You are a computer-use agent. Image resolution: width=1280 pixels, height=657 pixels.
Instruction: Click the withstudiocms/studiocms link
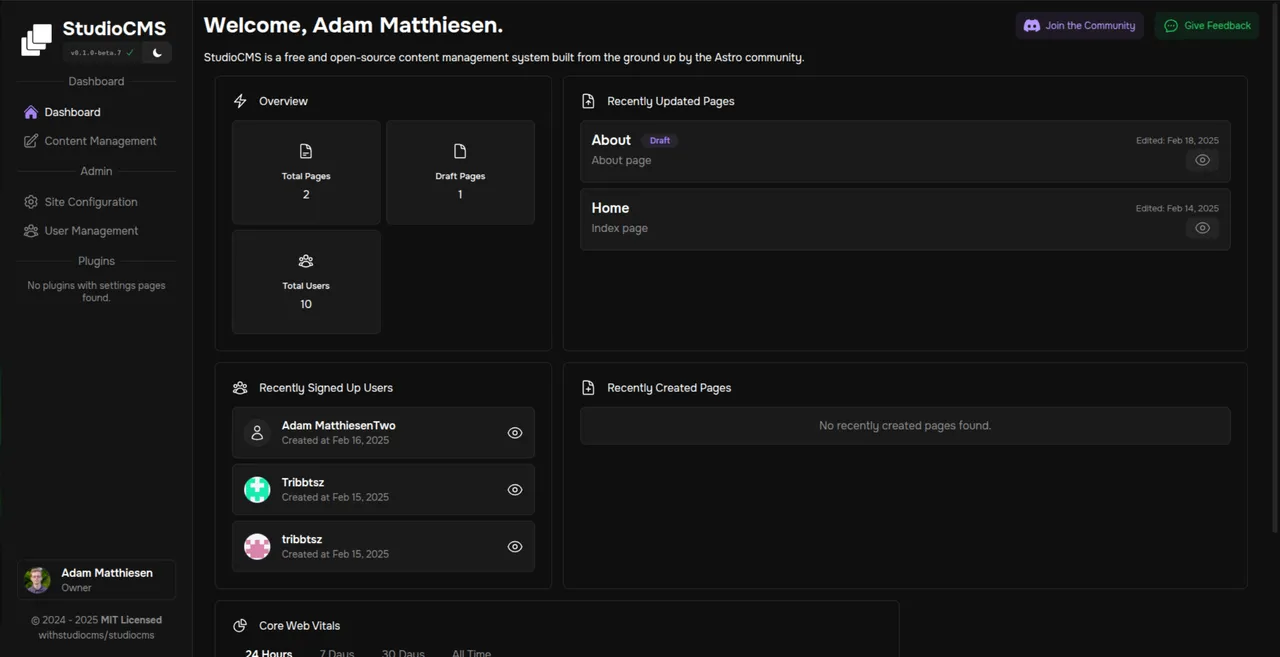(x=96, y=634)
